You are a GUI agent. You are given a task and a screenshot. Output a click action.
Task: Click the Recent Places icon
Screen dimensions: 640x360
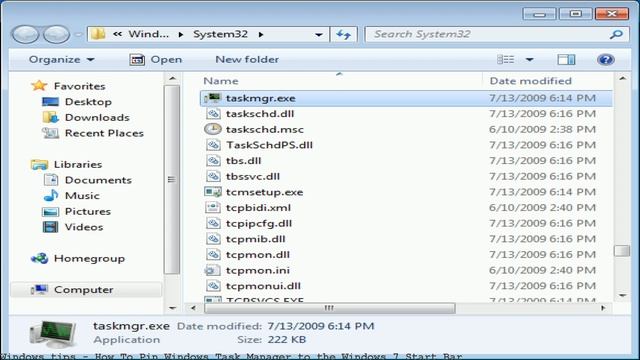pyautogui.click(x=50, y=133)
